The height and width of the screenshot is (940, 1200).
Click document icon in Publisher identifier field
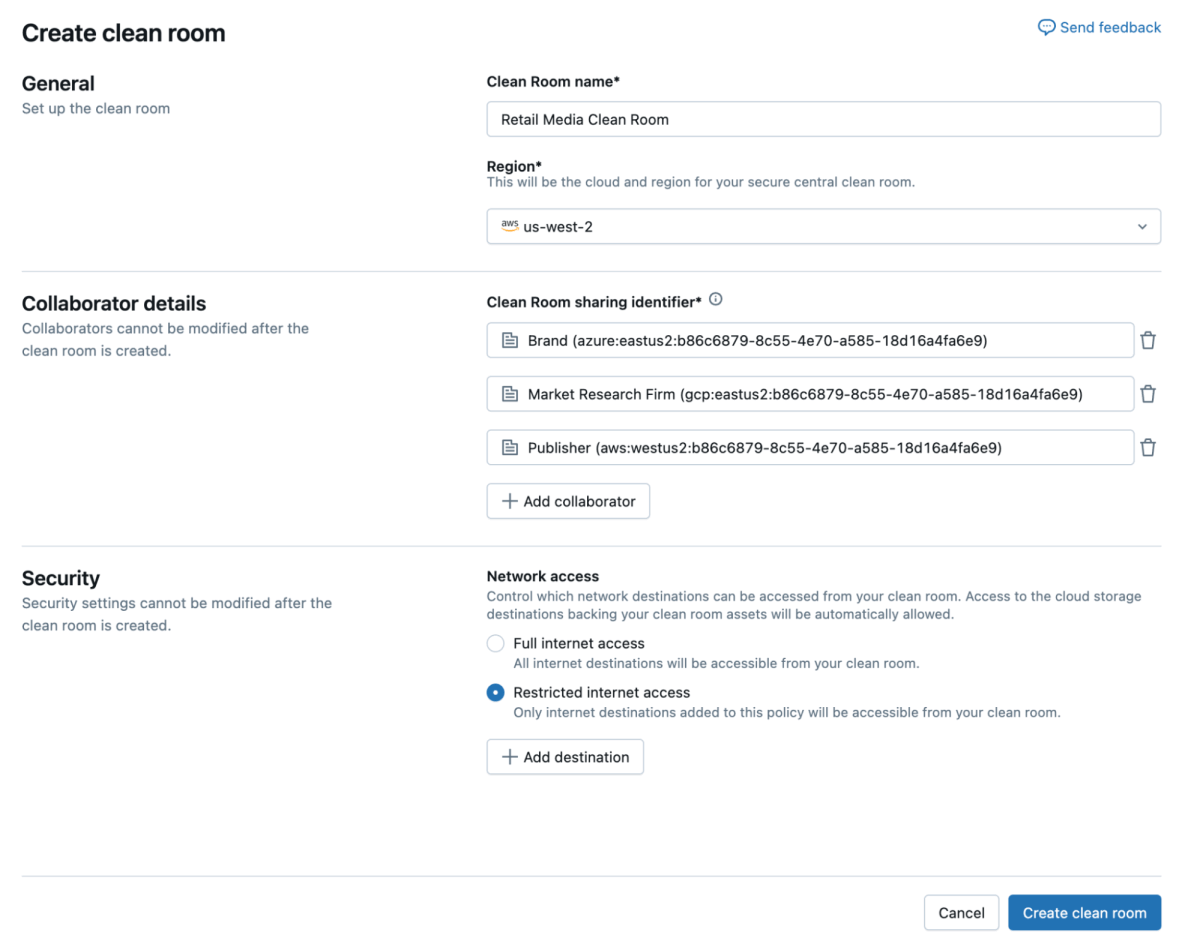pyautogui.click(x=510, y=448)
